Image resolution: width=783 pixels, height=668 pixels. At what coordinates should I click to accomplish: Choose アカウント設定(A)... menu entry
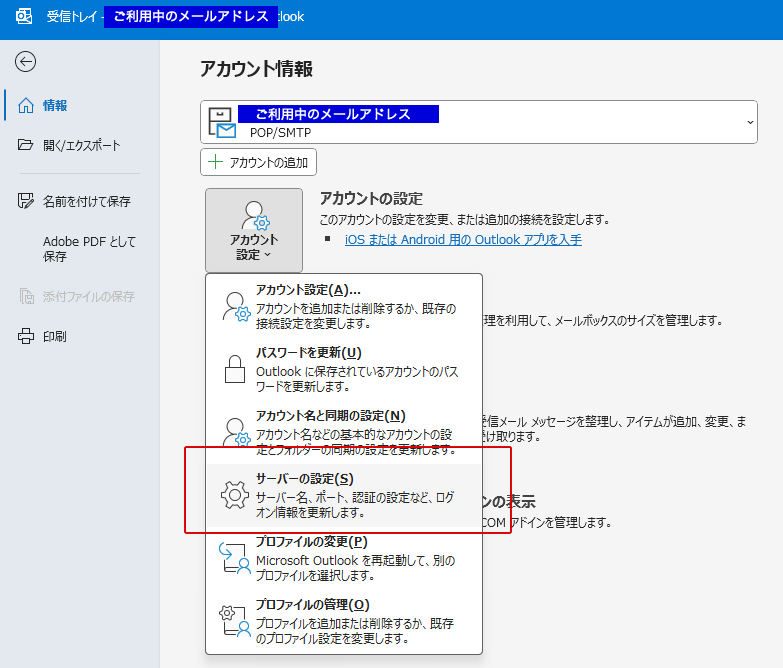click(308, 290)
